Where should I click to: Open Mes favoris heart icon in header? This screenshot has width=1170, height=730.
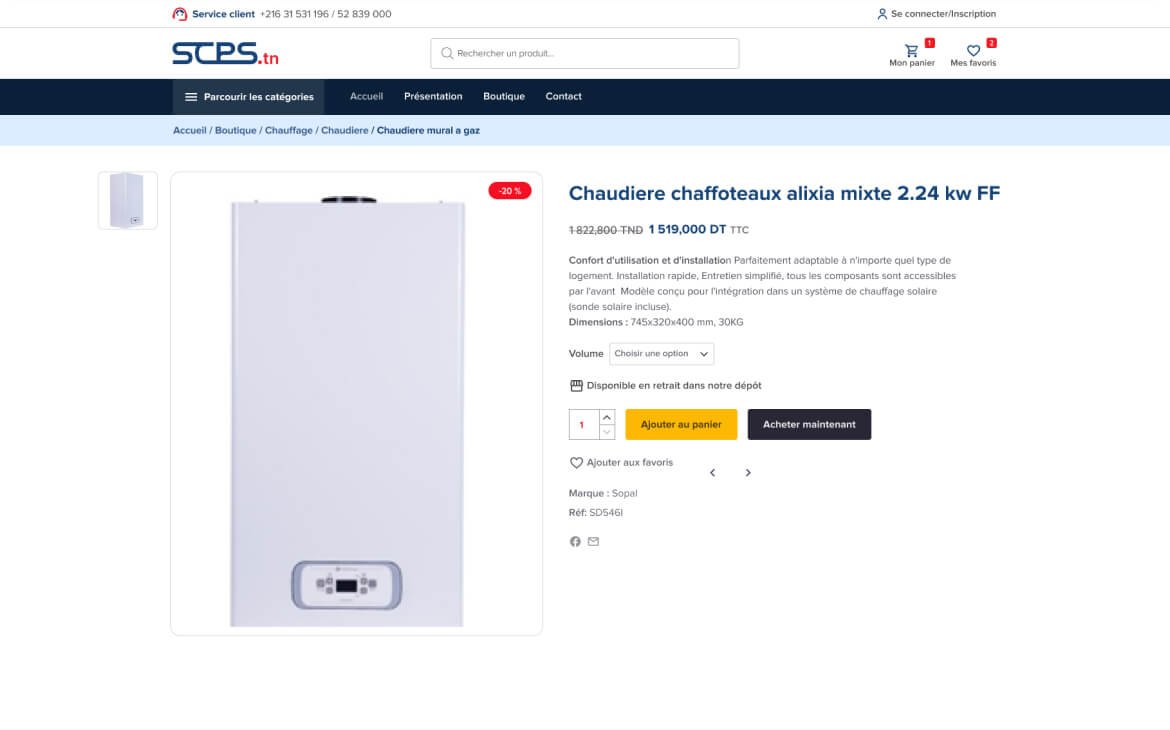[x=973, y=51]
